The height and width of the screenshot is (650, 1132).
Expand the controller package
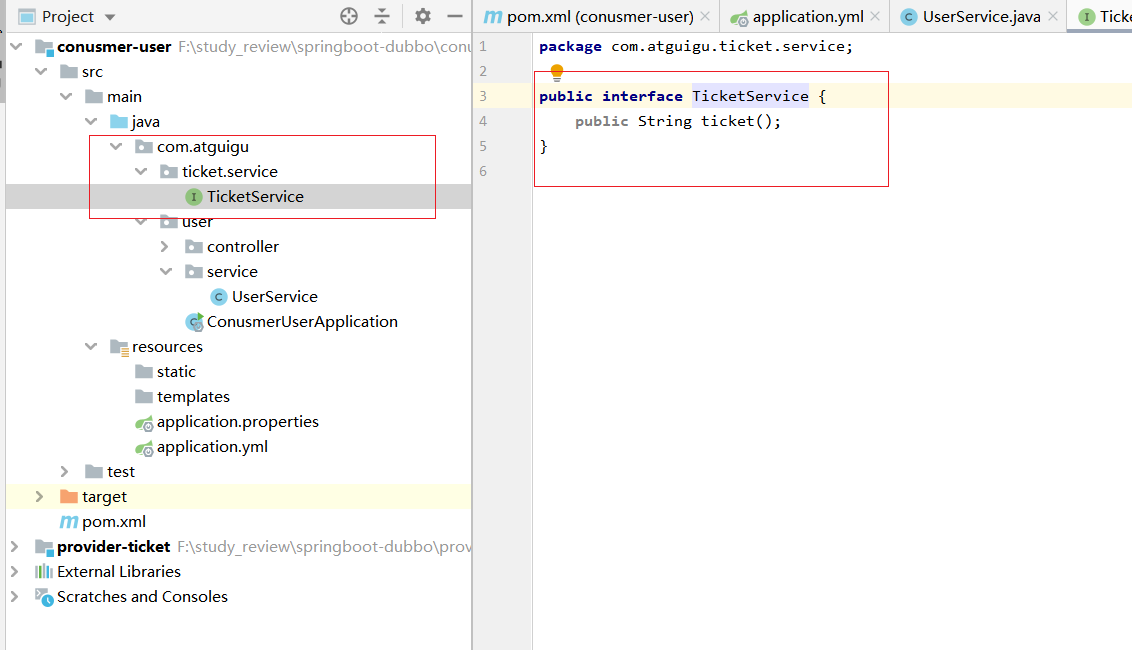[165, 247]
